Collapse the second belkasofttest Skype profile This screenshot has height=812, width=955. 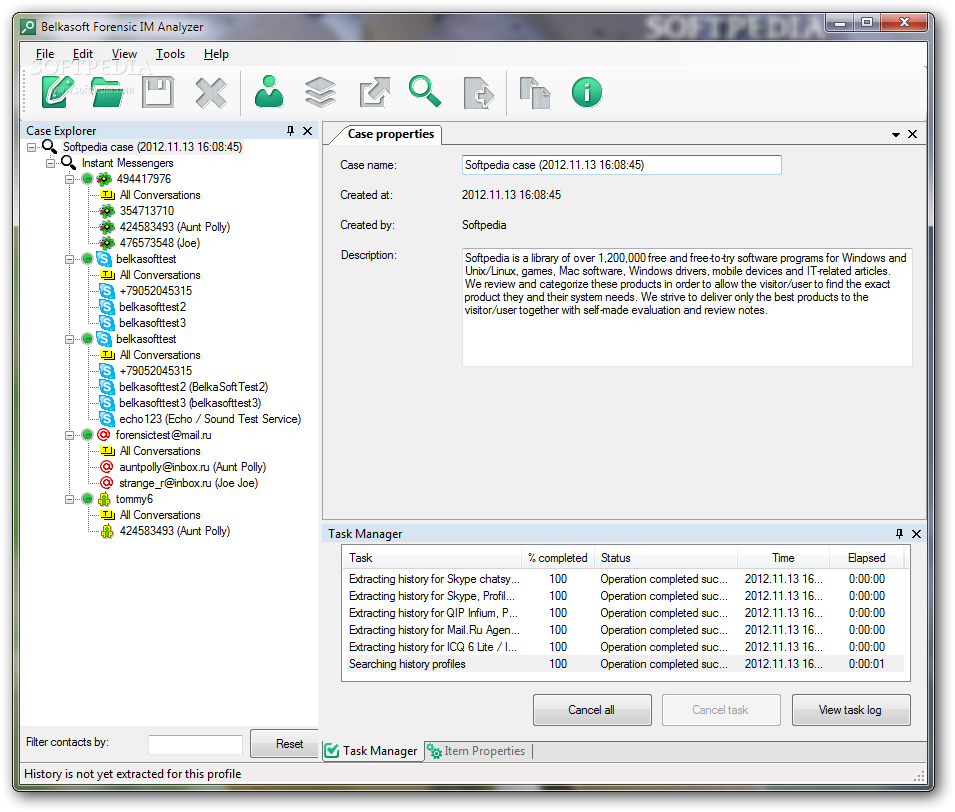69,339
